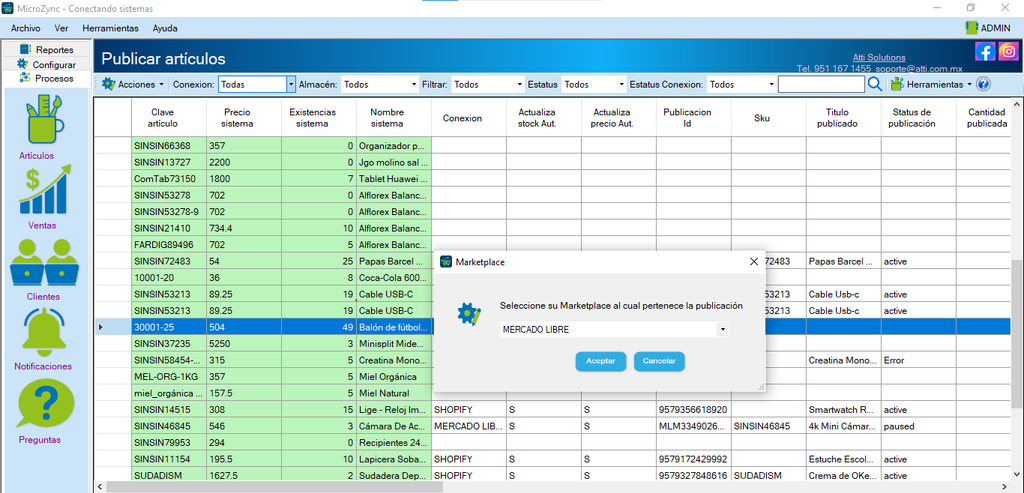
Task: Click the Cancelar button
Action: [659, 361]
